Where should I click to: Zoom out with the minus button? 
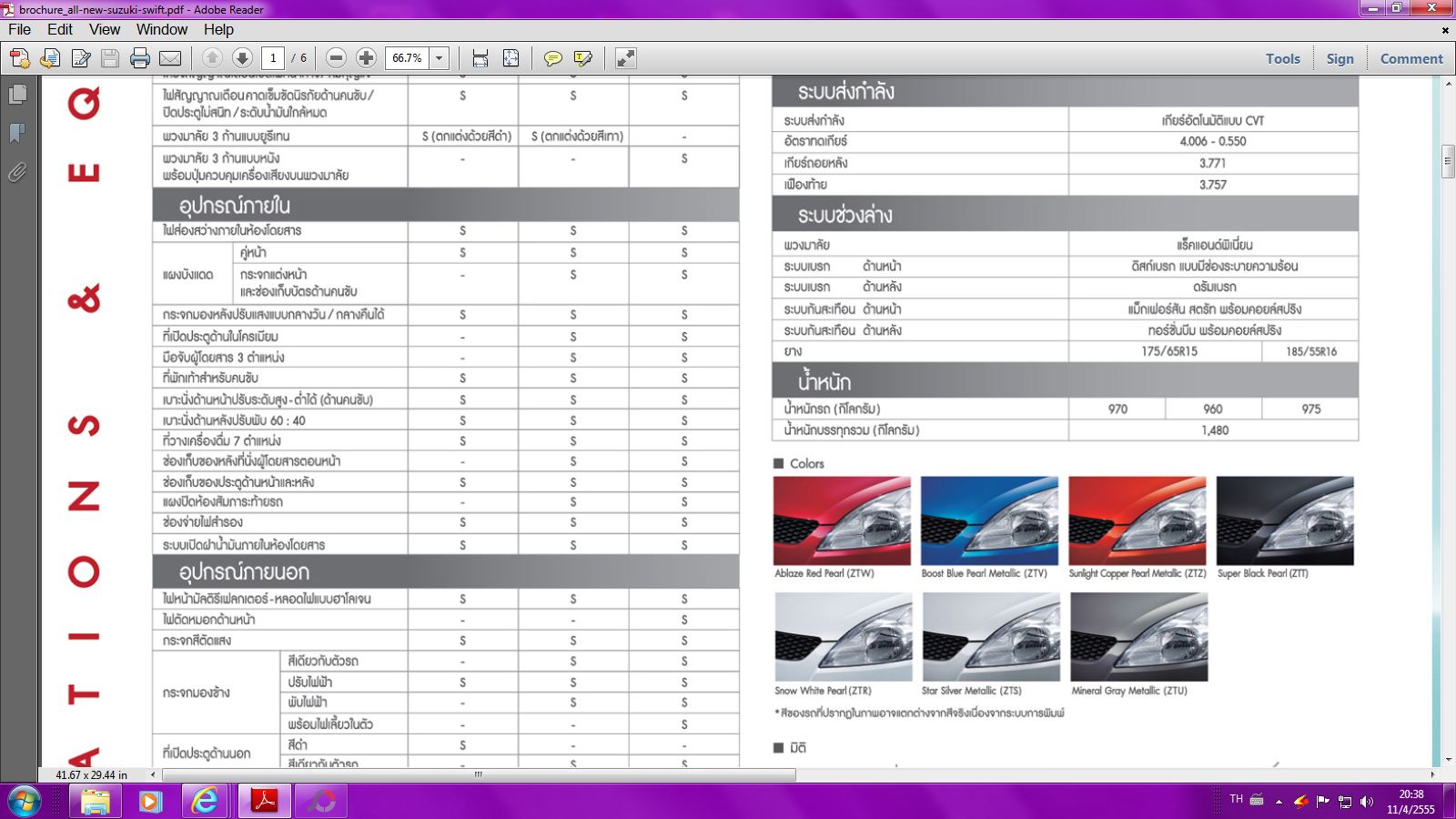336,58
